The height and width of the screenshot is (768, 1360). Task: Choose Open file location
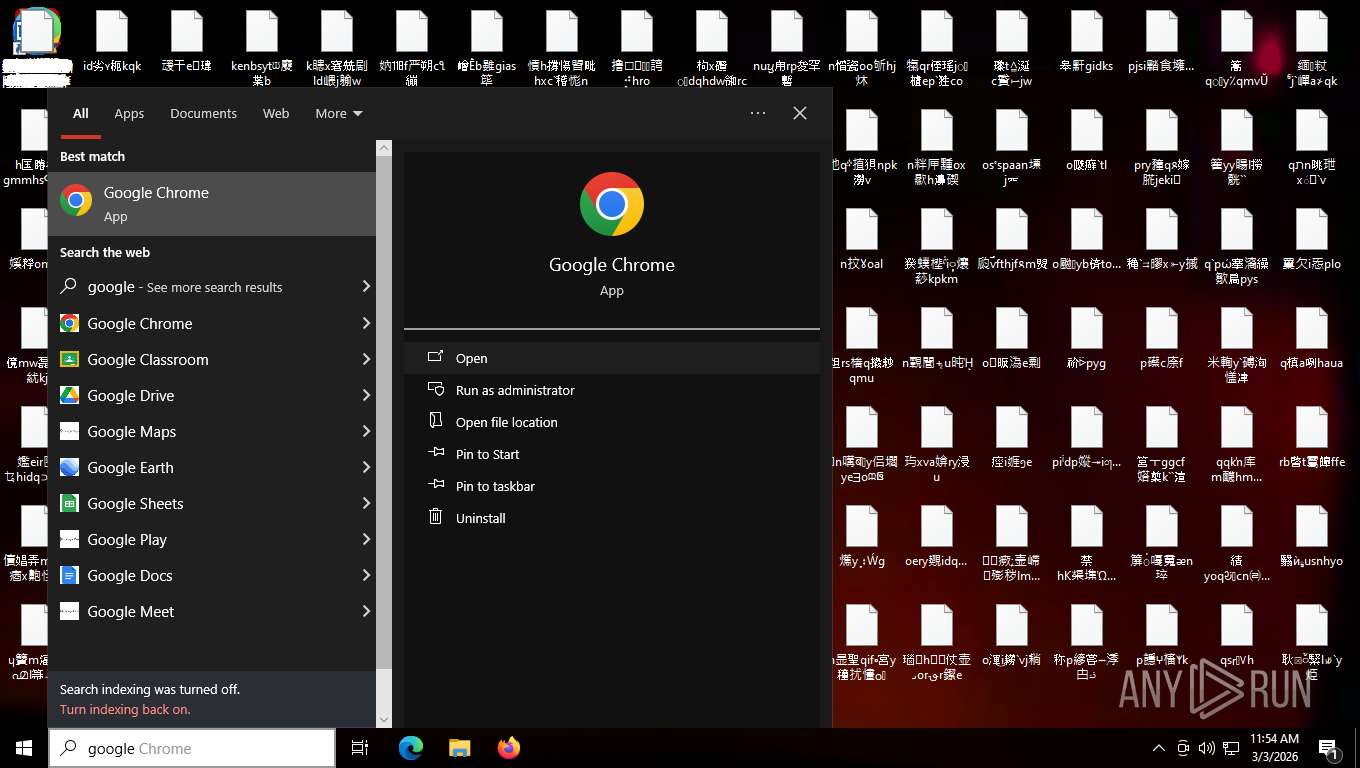(x=612, y=422)
